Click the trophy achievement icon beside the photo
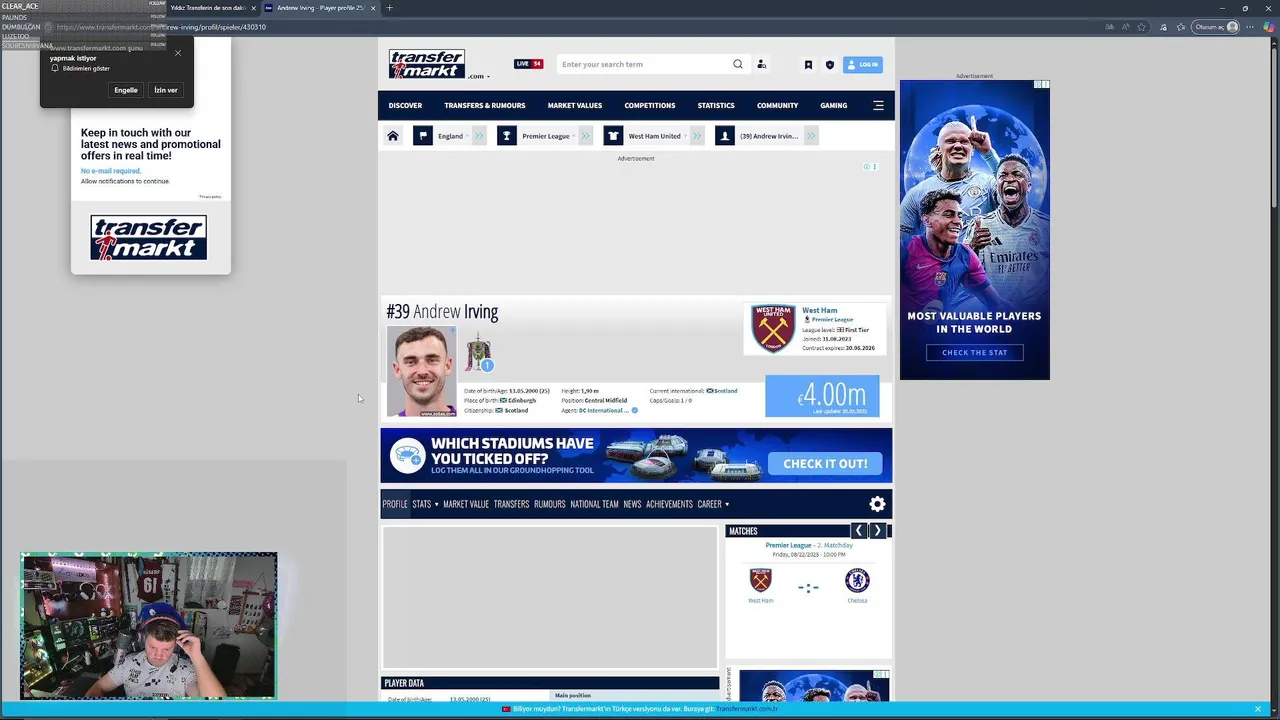The height and width of the screenshot is (720, 1280). pos(479,352)
